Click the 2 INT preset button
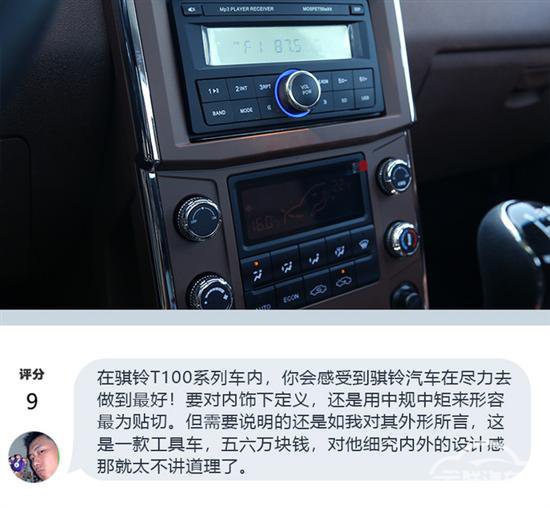550x508 pixels. (241, 88)
